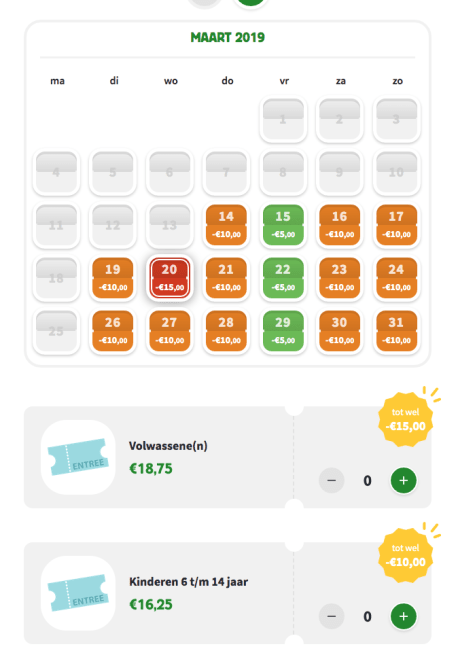Remove a Kinderen 6 t/m 14 jaar ticket
The image size is (475, 670).
(x=331, y=616)
